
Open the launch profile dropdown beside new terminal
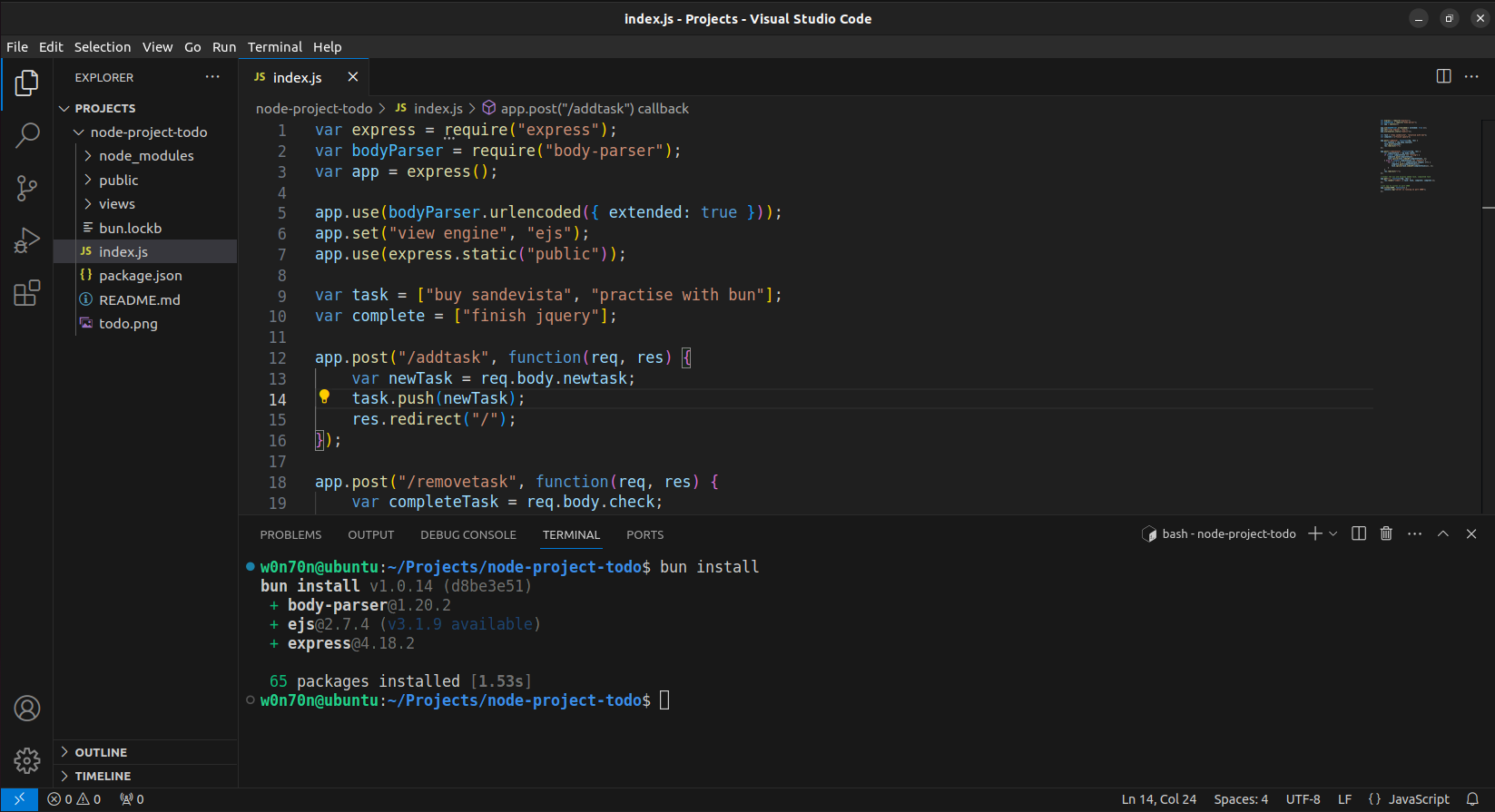click(x=1333, y=534)
